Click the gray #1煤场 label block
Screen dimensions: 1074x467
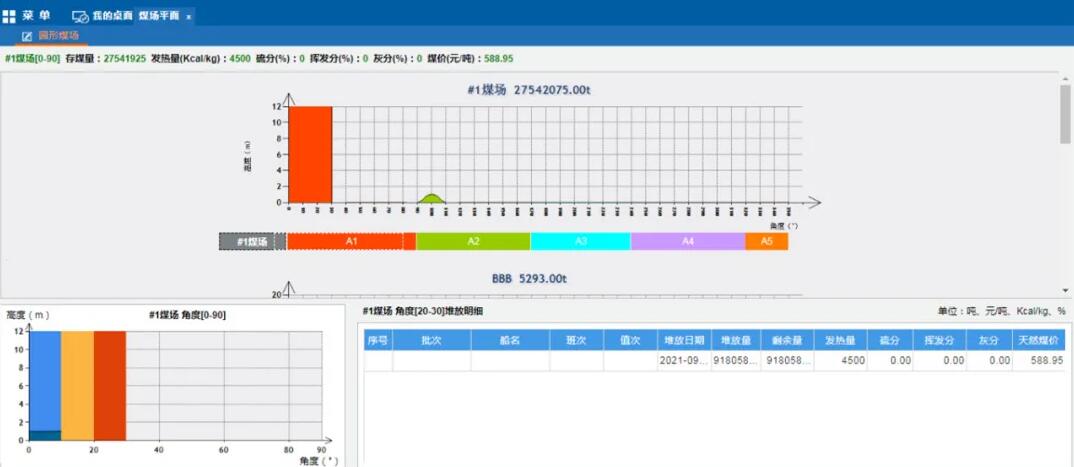pyautogui.click(x=252, y=242)
